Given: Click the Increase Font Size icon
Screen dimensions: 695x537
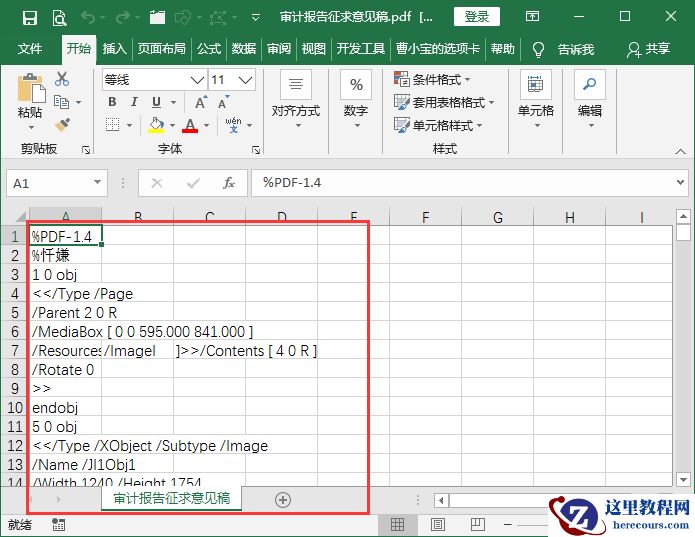Looking at the screenshot, I should pos(201,102).
